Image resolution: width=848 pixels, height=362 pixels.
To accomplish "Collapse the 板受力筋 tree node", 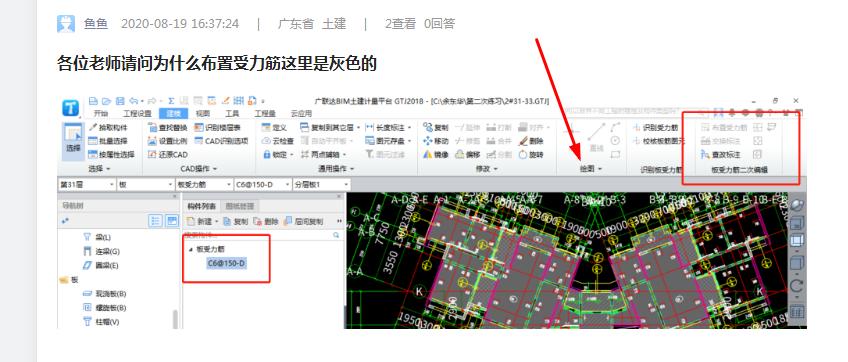I will click(190, 249).
